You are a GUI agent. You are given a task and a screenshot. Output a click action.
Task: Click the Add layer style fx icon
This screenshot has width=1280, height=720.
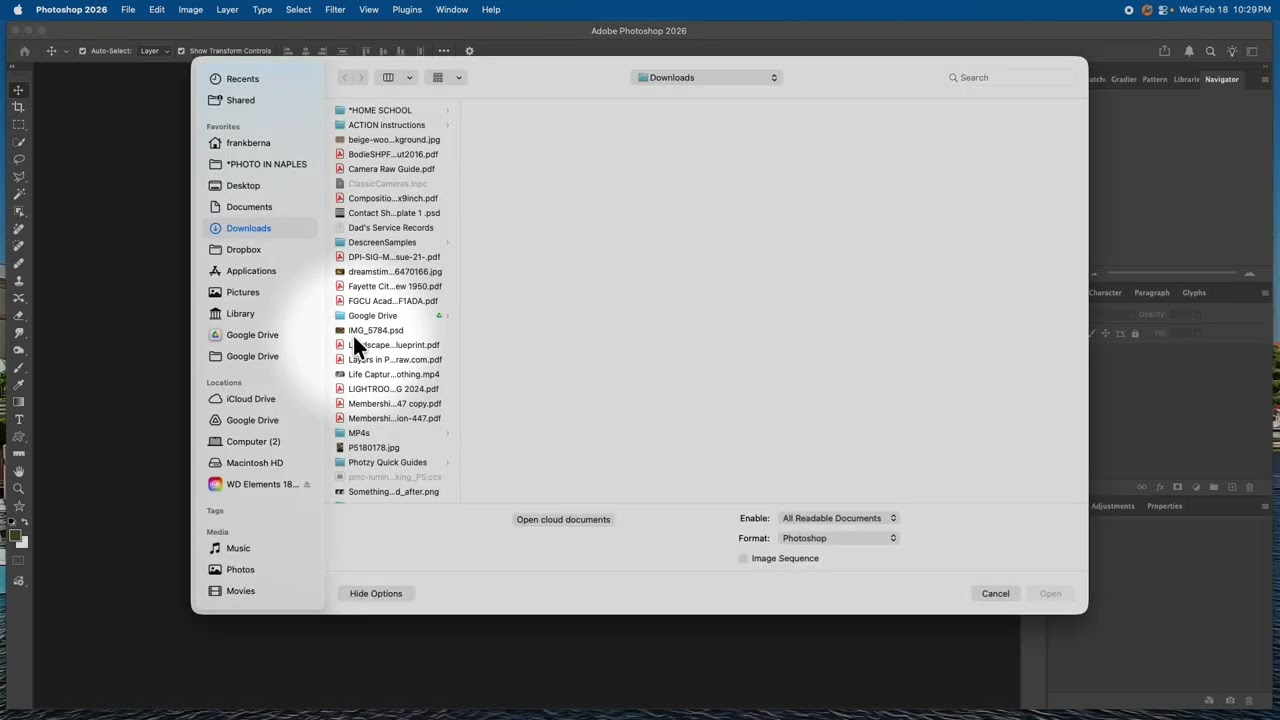tap(1160, 487)
